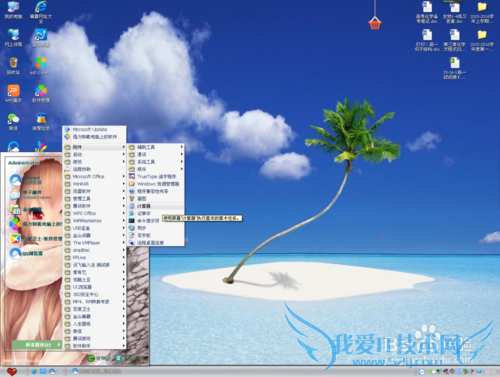Viewport: 500px width, 377px height.
Task: Launch the WPS演示 desktop shortcut
Action: [13, 93]
